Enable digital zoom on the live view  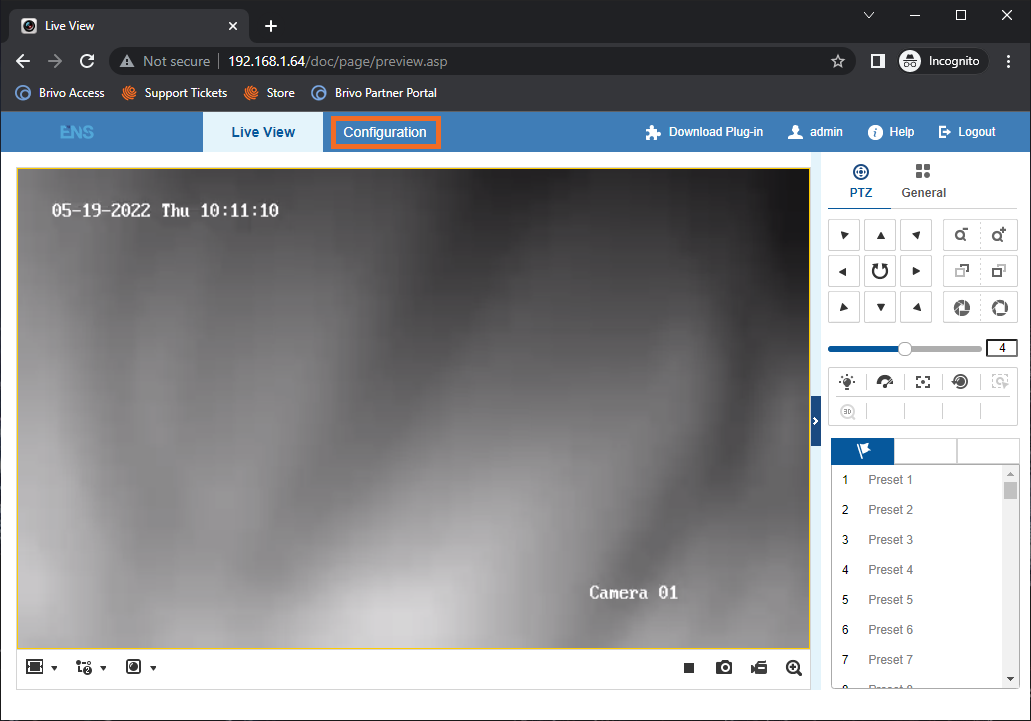[x=794, y=668]
